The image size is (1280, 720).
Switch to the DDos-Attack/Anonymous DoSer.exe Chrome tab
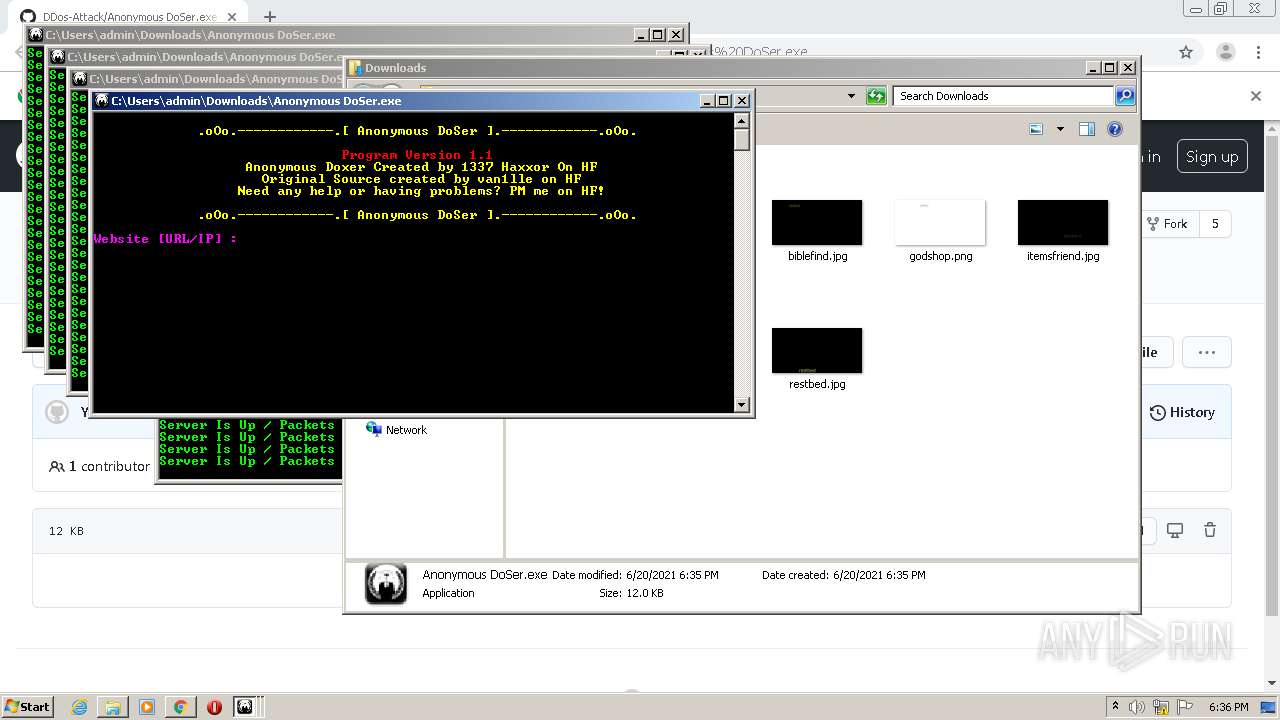pyautogui.click(x=128, y=17)
